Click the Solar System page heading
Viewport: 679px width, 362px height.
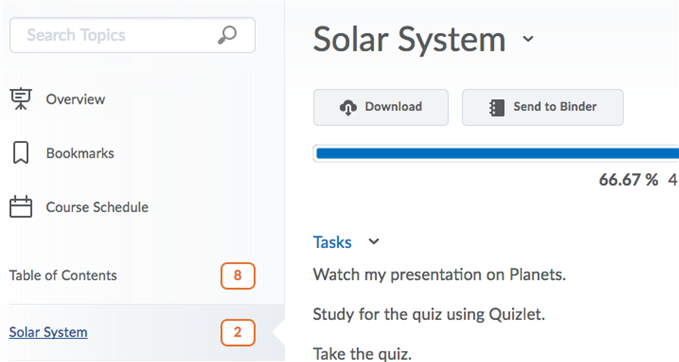410,39
